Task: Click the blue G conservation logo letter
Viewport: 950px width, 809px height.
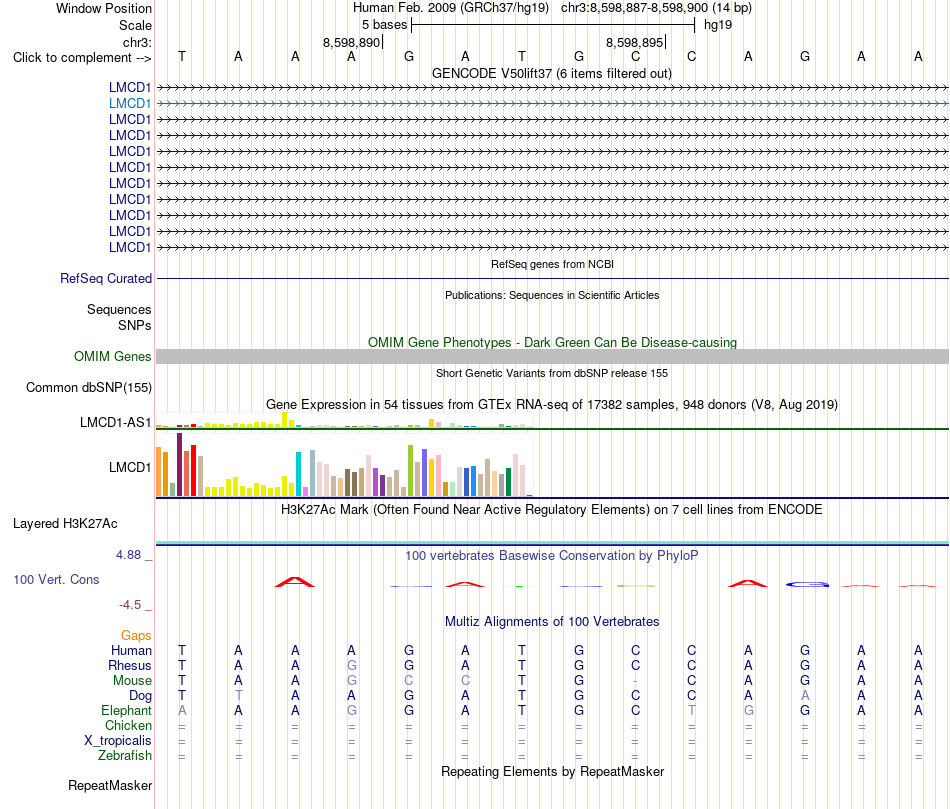Action: tap(807, 584)
